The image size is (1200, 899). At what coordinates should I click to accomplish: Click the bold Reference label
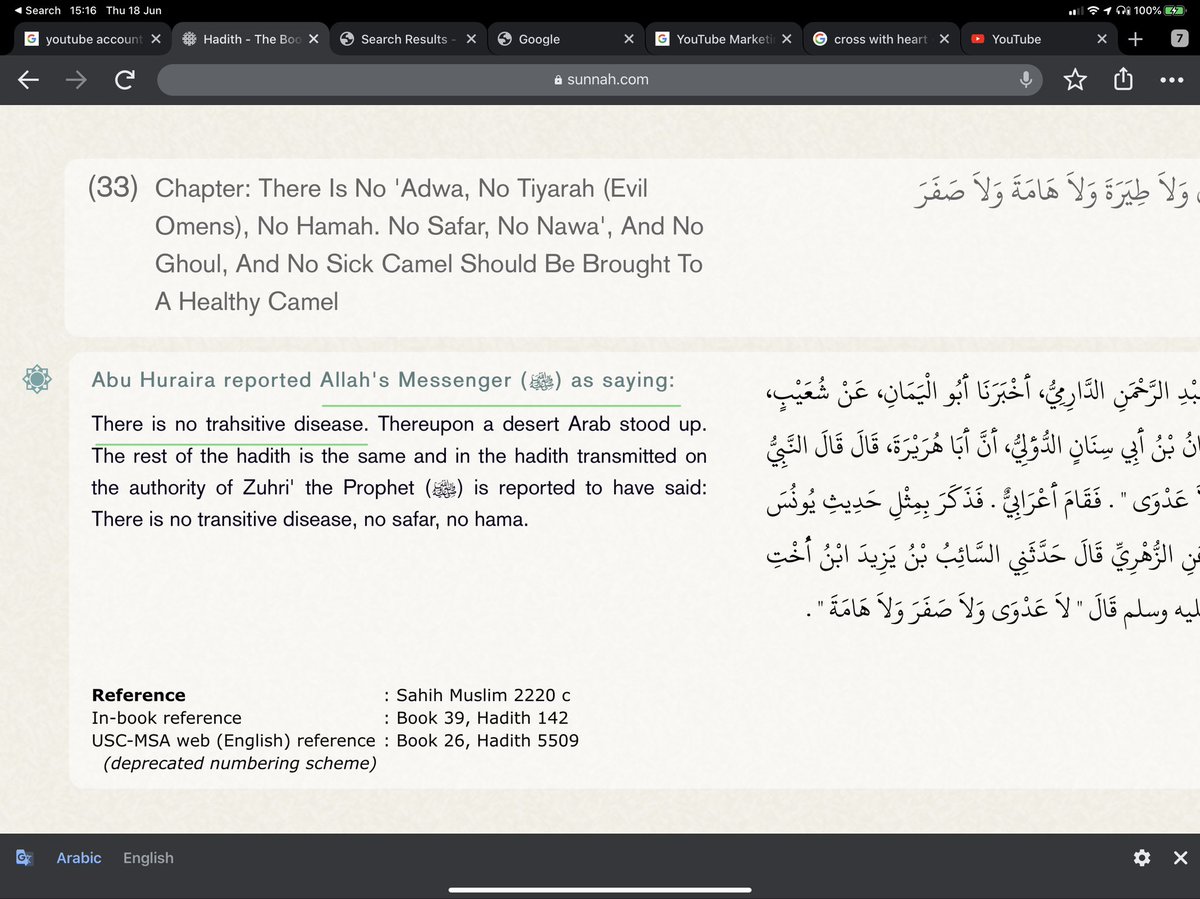pos(138,695)
